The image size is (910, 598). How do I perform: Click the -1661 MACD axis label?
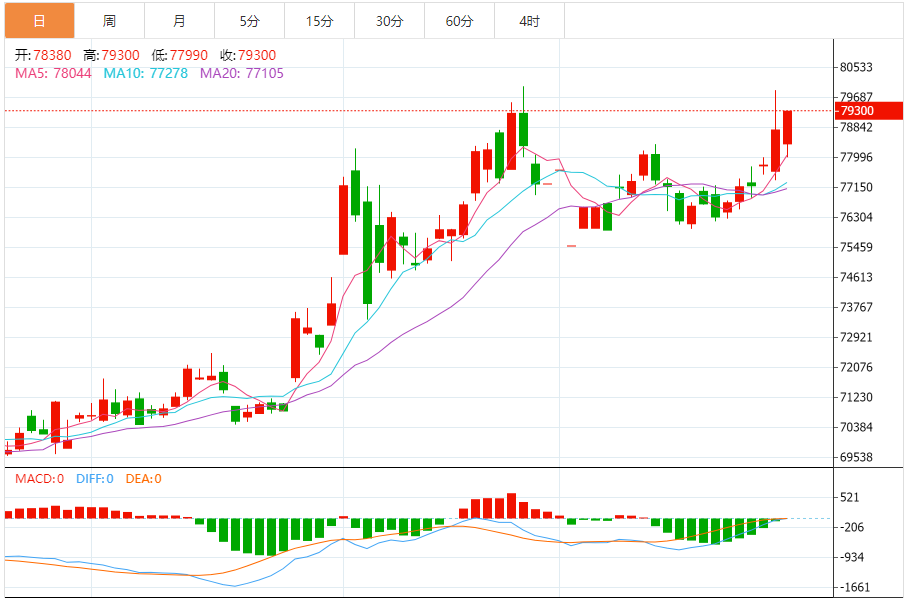tap(857, 588)
